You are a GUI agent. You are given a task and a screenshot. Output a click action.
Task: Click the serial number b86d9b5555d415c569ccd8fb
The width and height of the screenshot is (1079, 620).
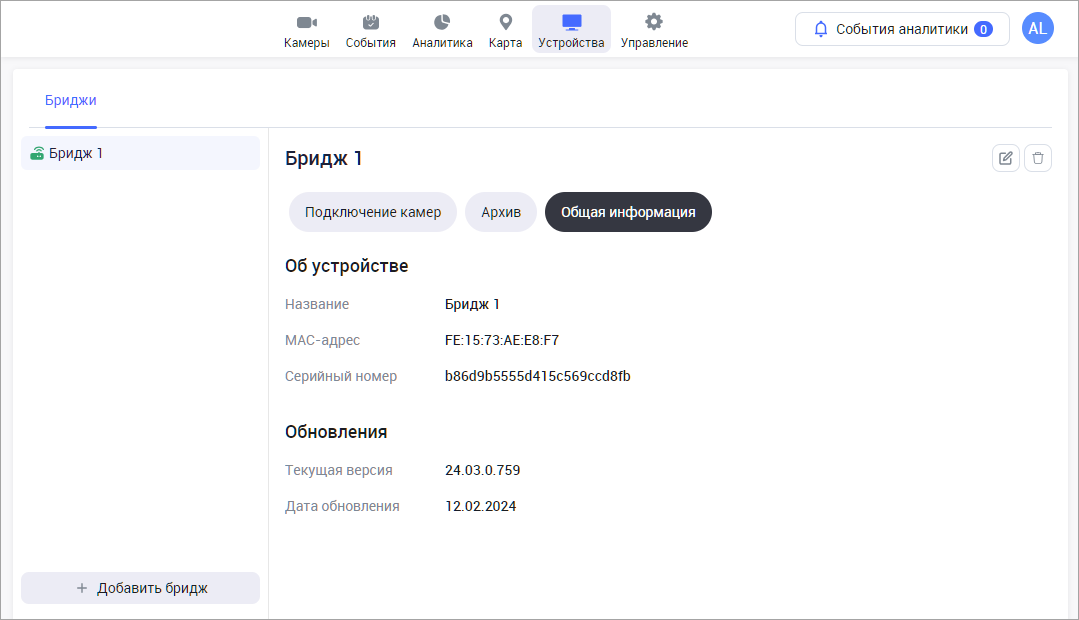click(x=538, y=376)
